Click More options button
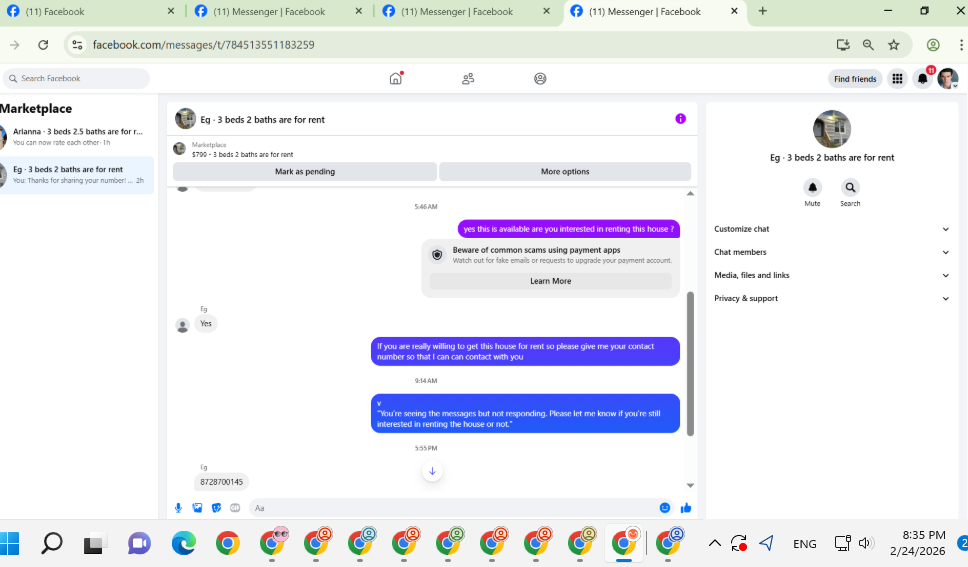This screenshot has height=567, width=968. 565,172
